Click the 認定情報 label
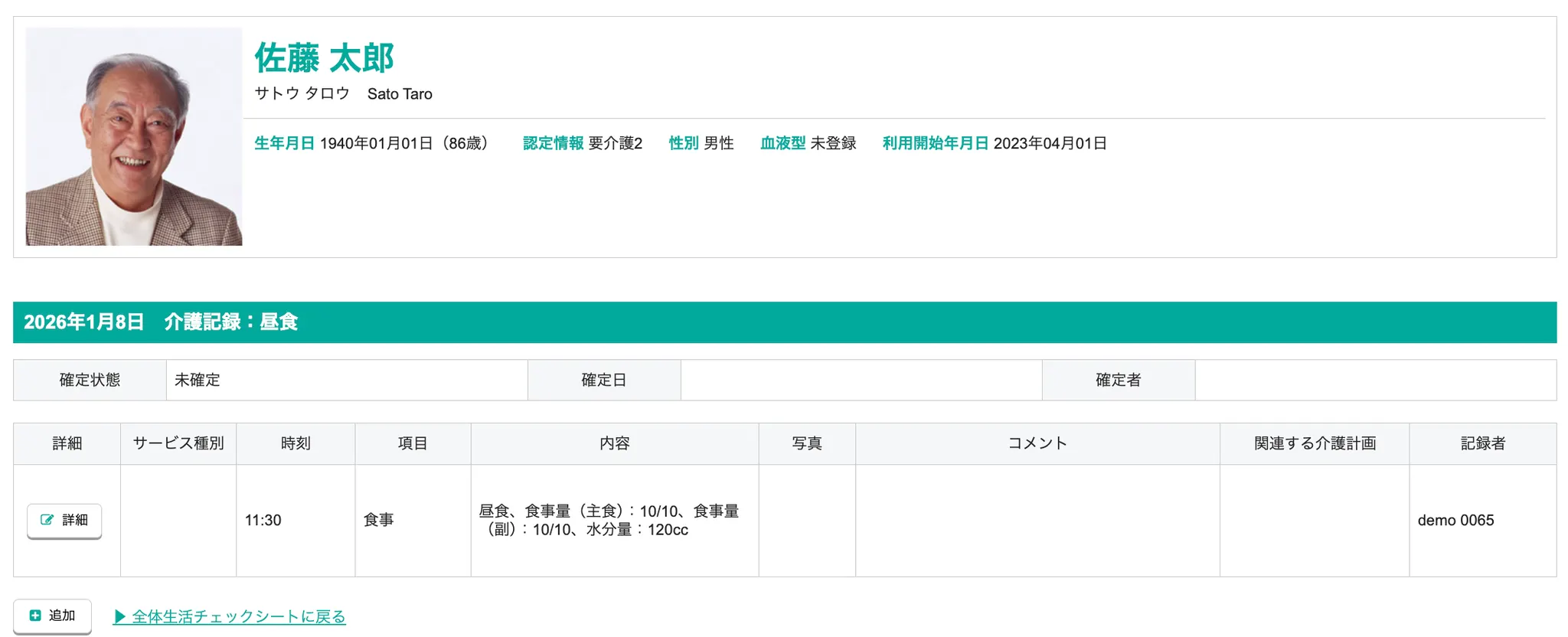This screenshot has height=637, width=1568. click(x=553, y=143)
